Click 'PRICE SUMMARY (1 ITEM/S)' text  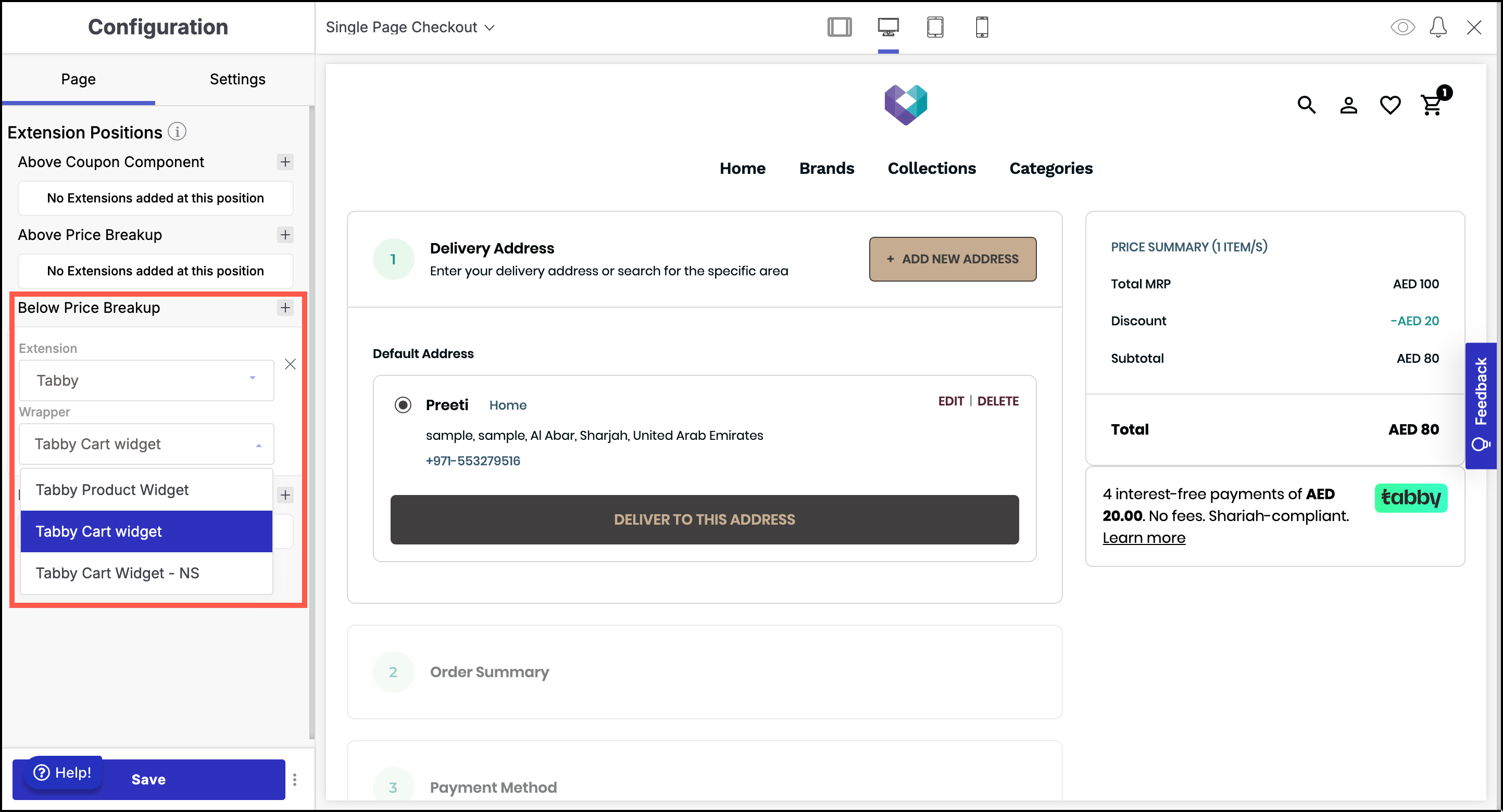[x=1189, y=247]
